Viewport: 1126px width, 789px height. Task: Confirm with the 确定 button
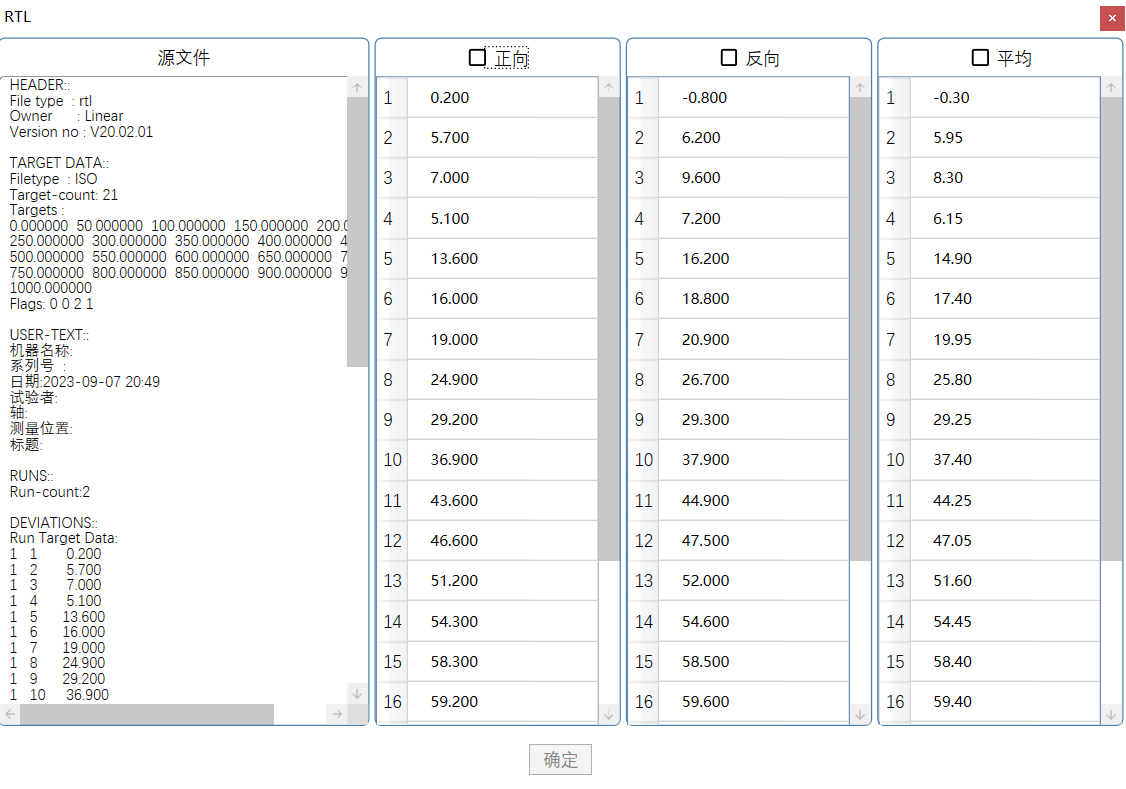tap(560, 760)
